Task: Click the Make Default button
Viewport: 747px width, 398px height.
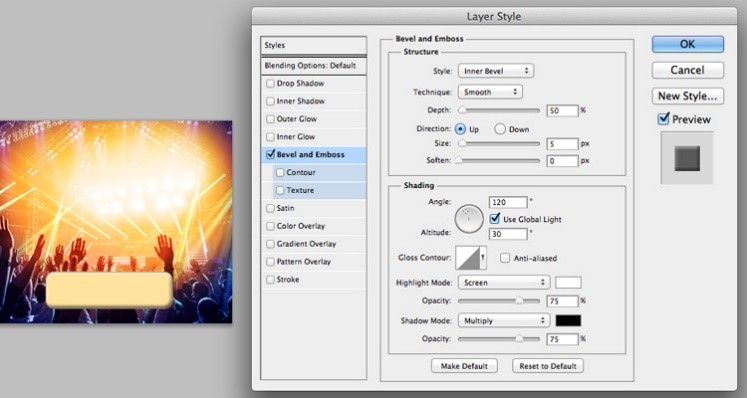Action: (x=464, y=366)
